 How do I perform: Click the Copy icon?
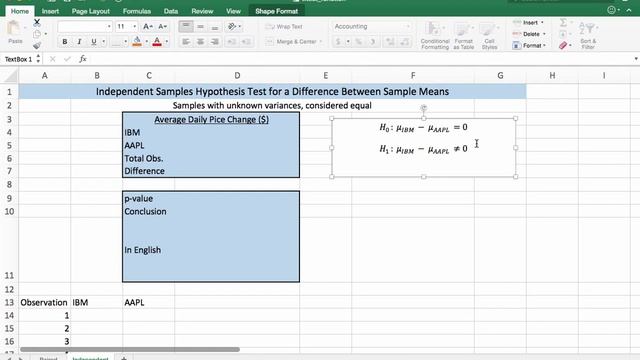click(x=37, y=34)
